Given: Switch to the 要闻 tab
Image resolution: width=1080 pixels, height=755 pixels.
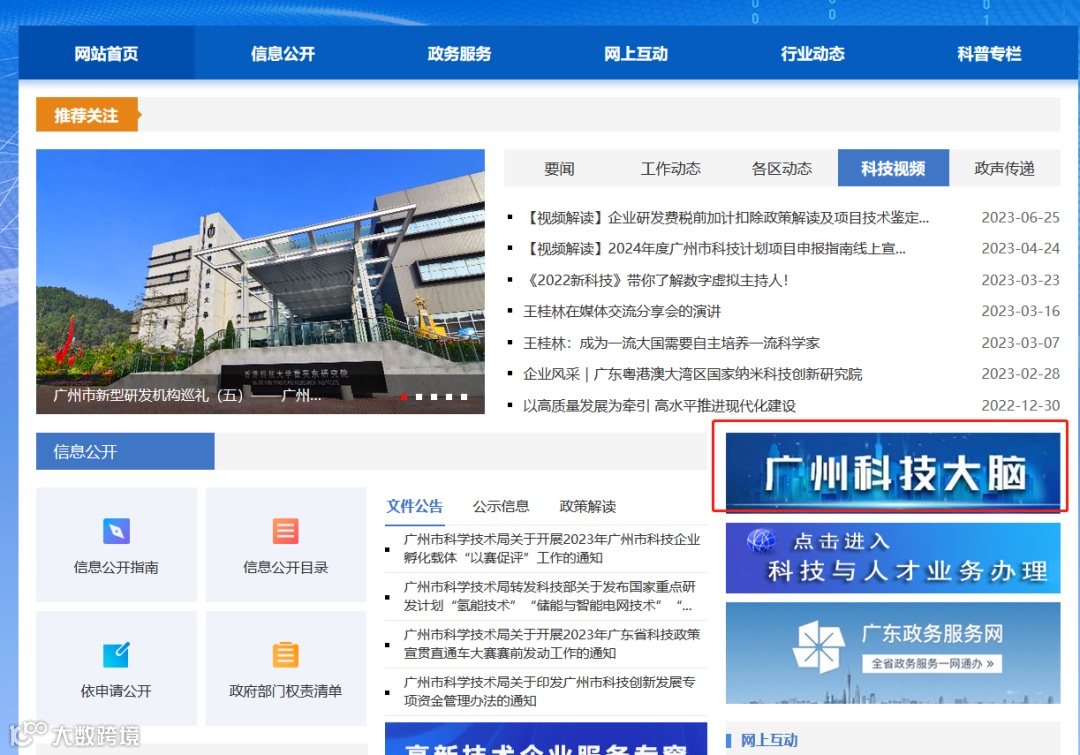Looking at the screenshot, I should coord(559,168).
